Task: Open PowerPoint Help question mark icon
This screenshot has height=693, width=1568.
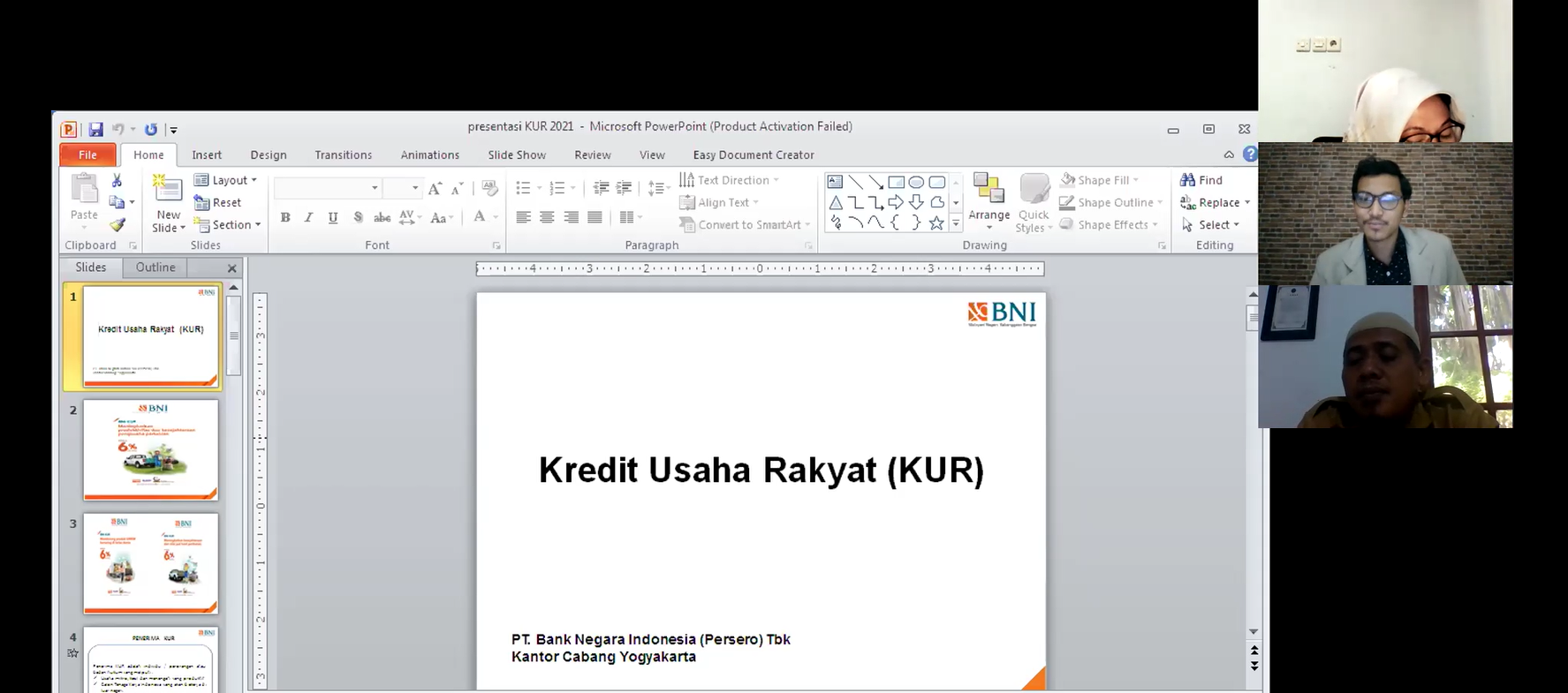Action: pos(1249,154)
